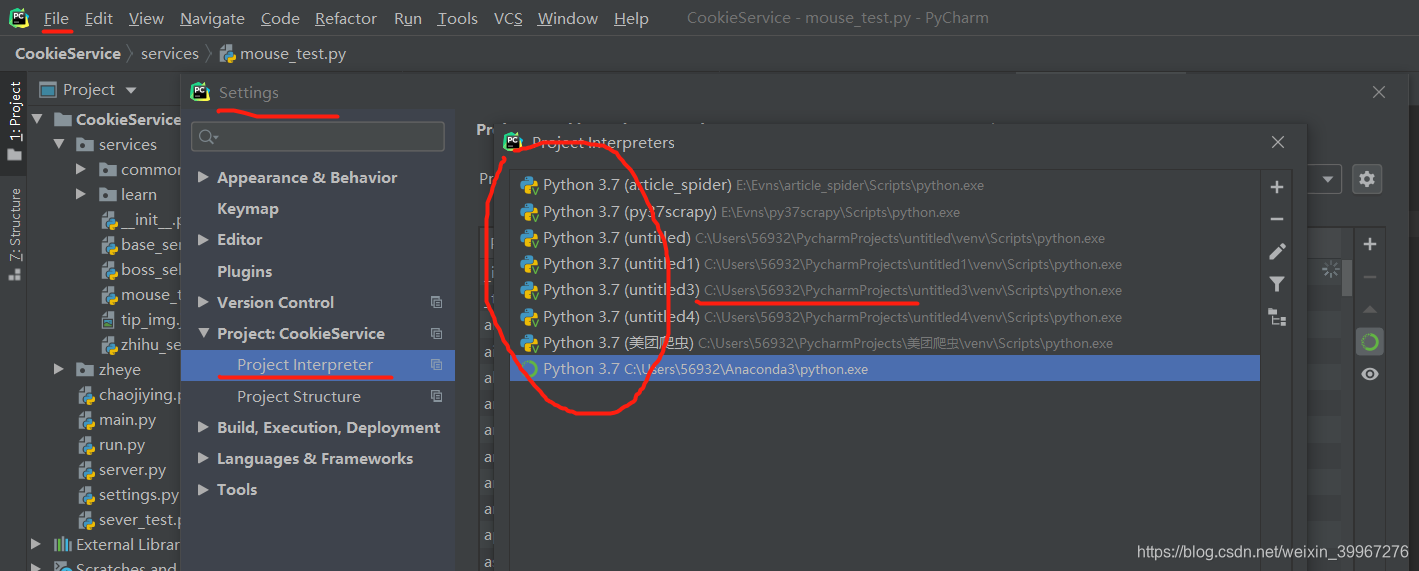Collapse Project: CookieService settings section
The height and width of the screenshot is (571, 1419).
[203, 333]
